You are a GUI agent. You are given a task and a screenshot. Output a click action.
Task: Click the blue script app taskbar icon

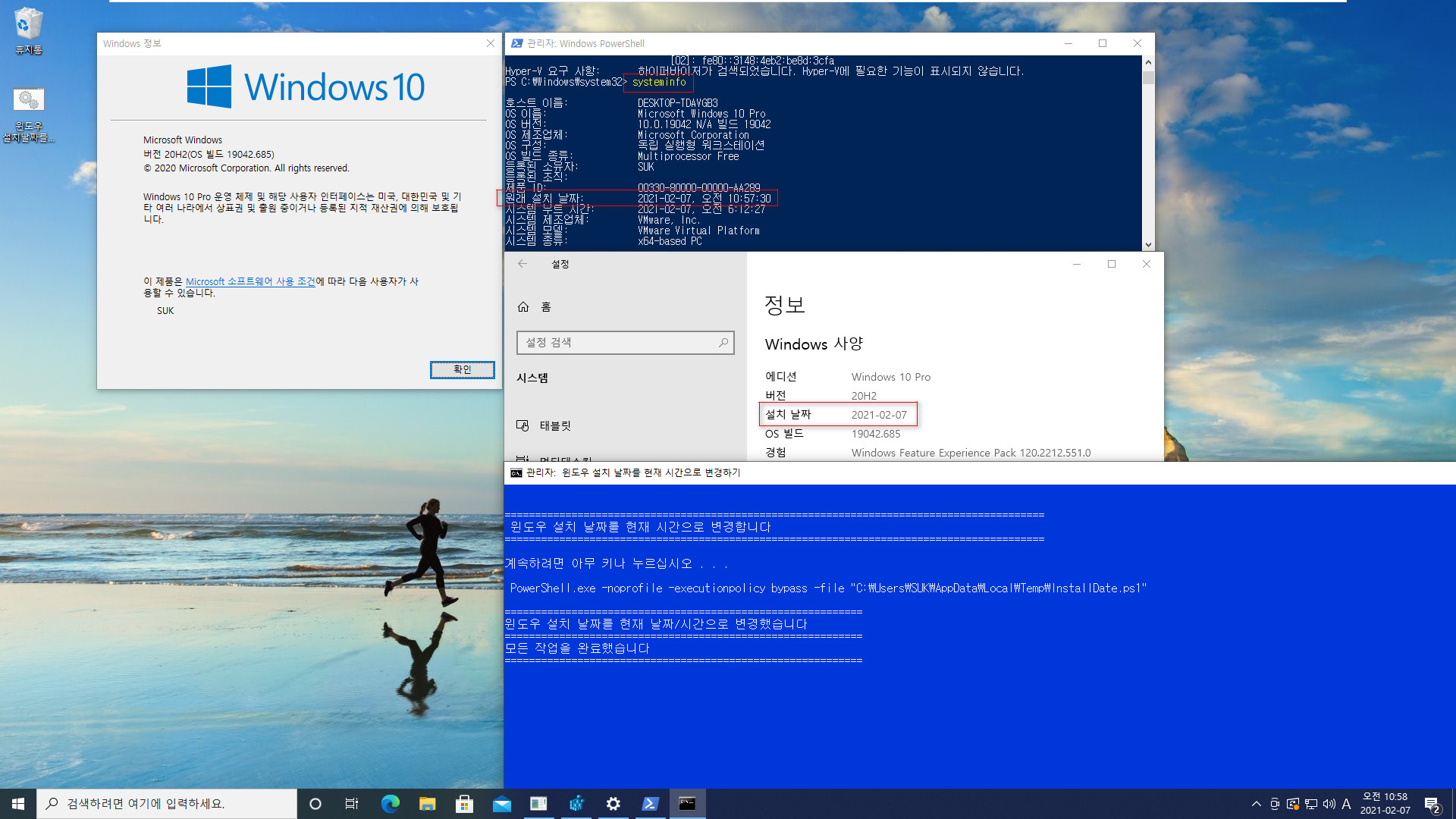pos(576,804)
